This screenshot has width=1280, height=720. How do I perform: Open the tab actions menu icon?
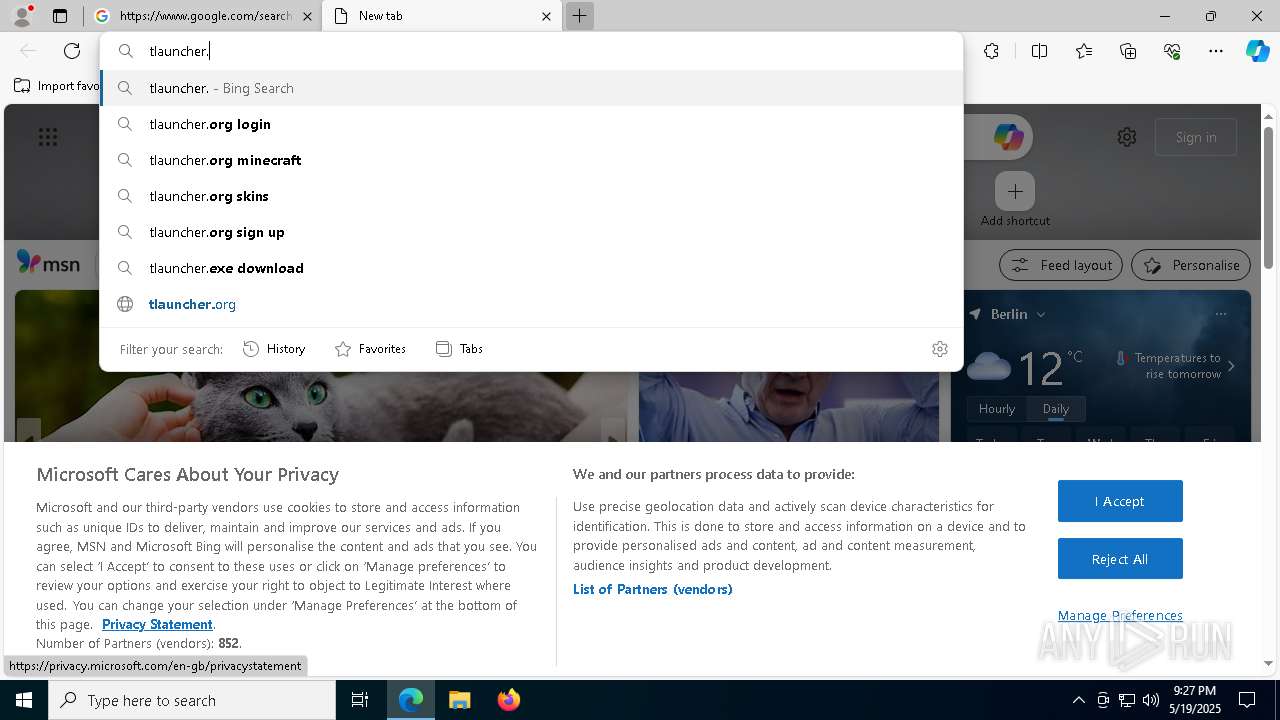(x=60, y=16)
